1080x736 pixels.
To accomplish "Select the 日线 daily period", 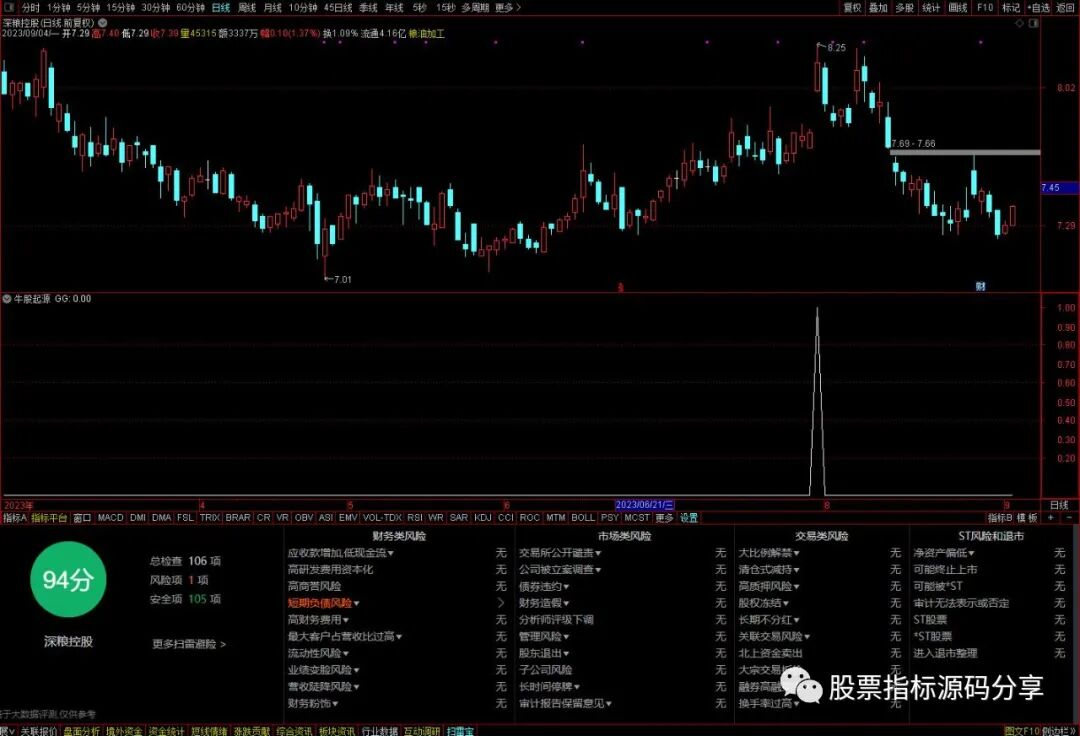I will coord(221,8).
